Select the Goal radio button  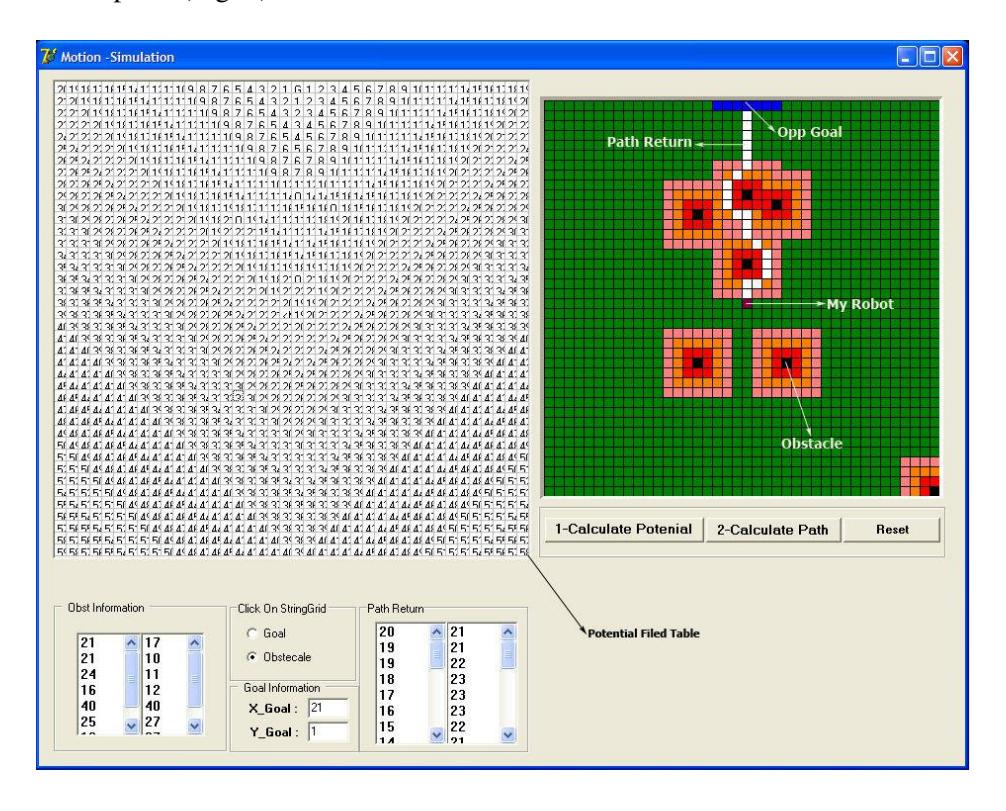[x=252, y=633]
